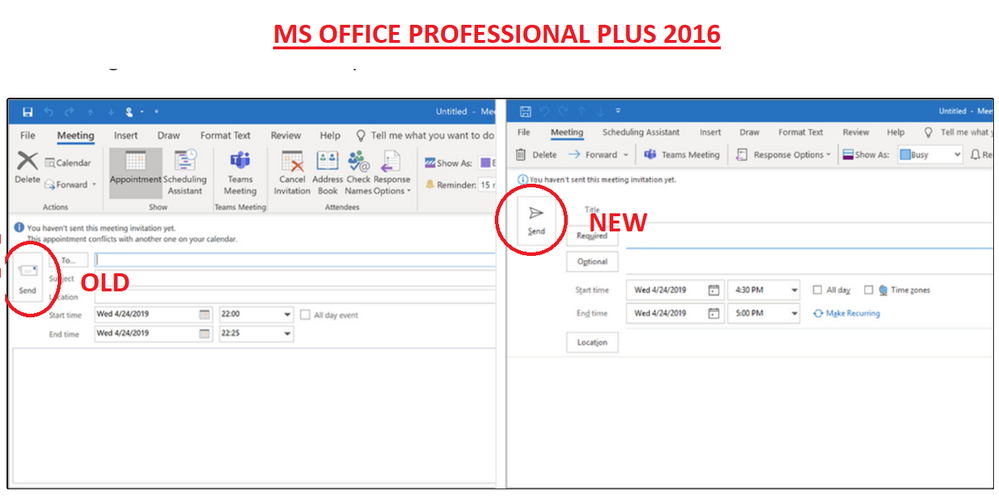Screen dimensions: 999x496
Task: Open the File tab in old window
Action: 27,136
